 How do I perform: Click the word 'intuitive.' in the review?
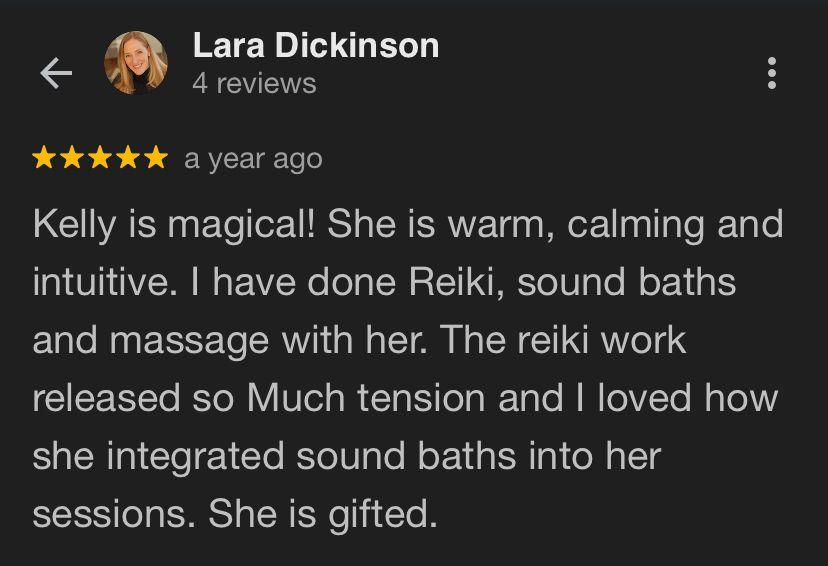[105, 282]
